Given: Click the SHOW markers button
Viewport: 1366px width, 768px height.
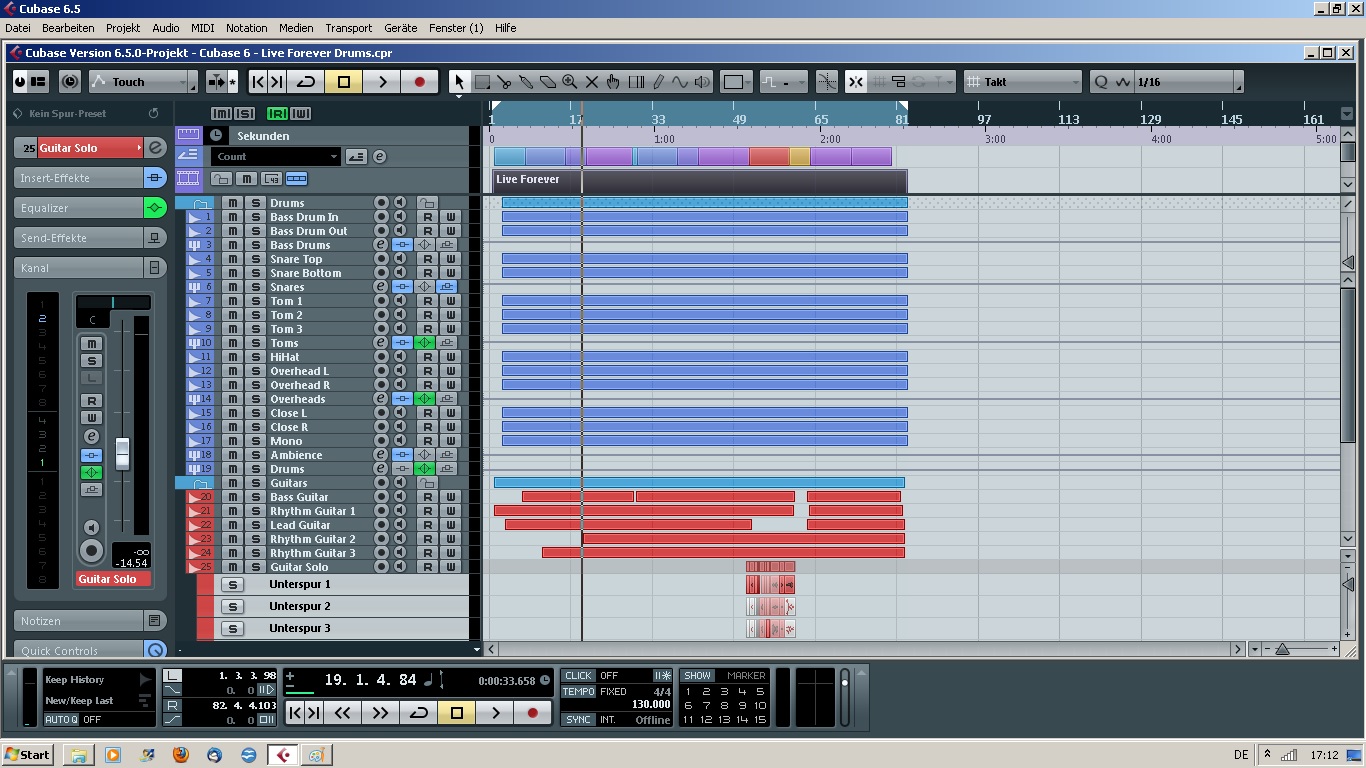Looking at the screenshot, I should tap(697, 676).
